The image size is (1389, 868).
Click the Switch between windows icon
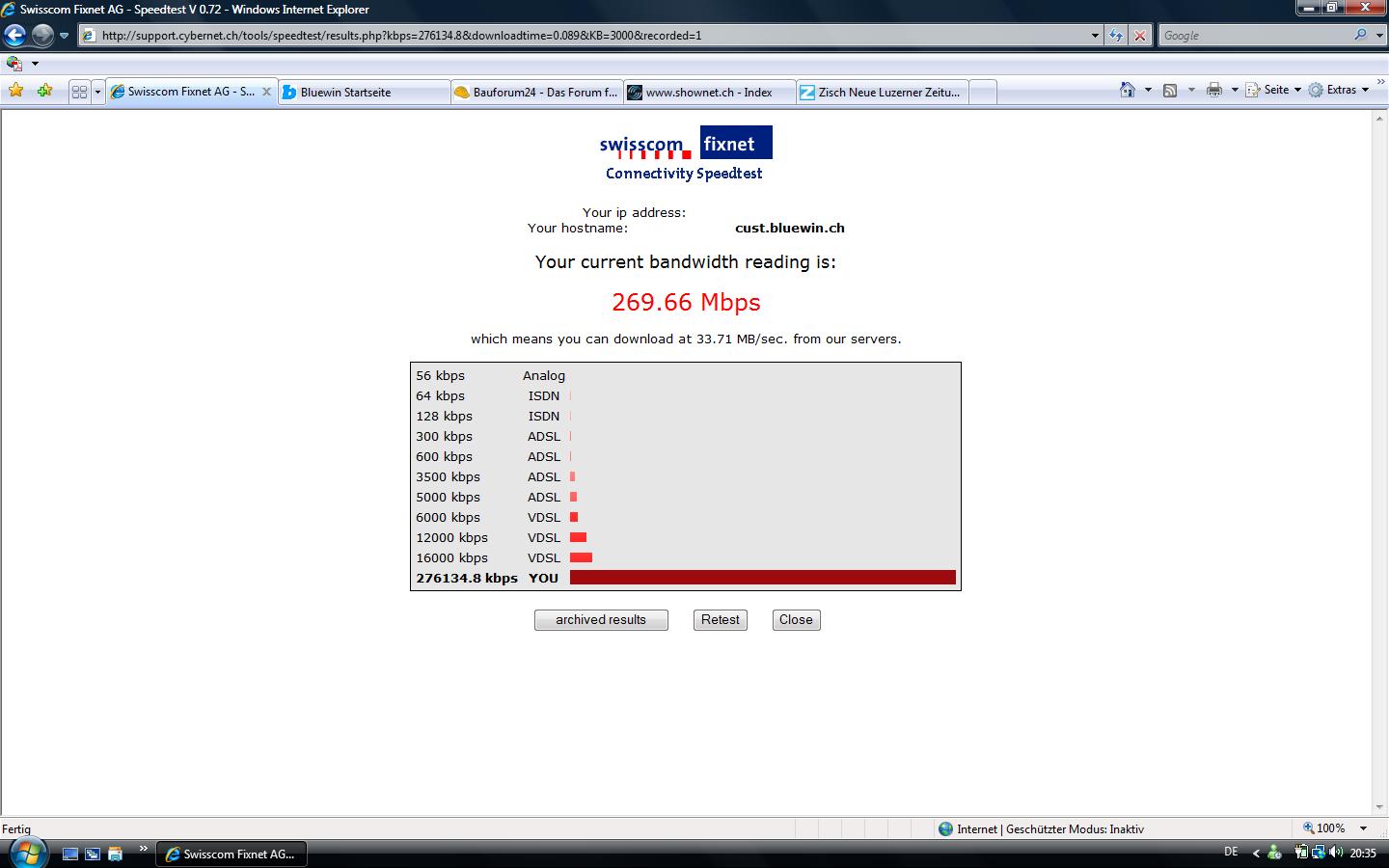click(x=93, y=854)
